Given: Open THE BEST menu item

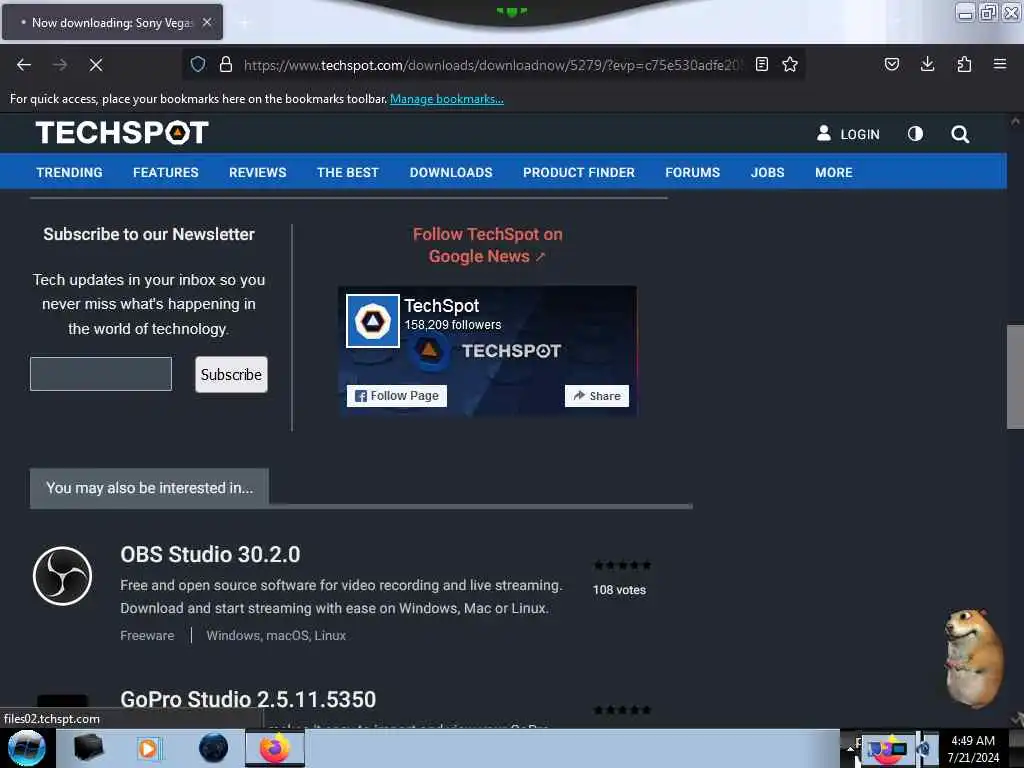Looking at the screenshot, I should (348, 172).
